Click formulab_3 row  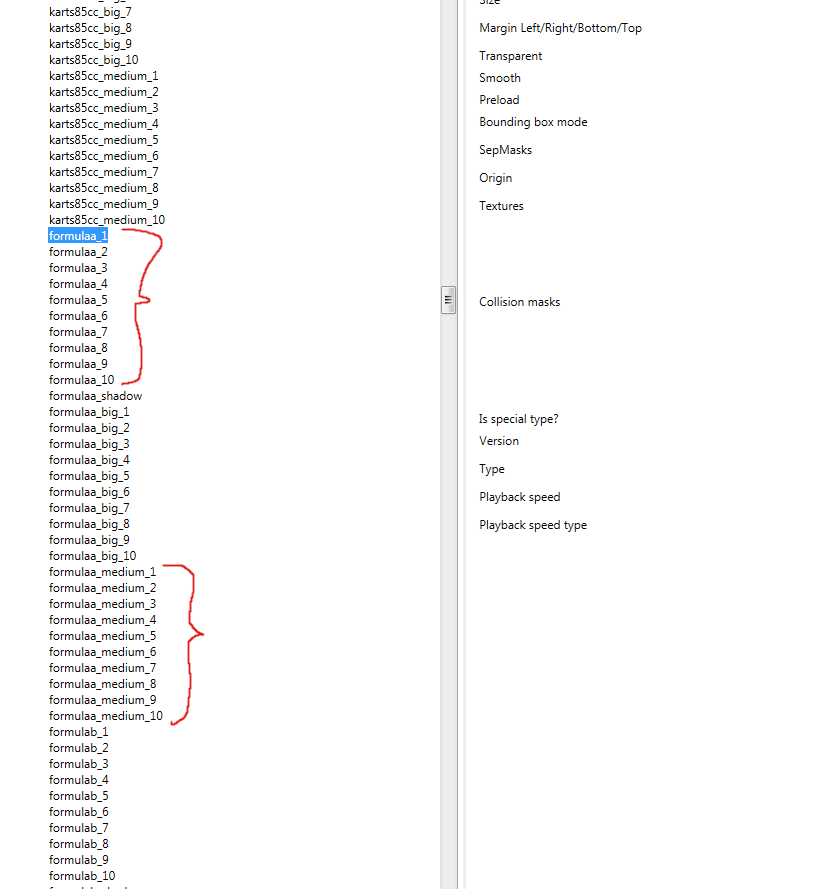click(x=79, y=764)
